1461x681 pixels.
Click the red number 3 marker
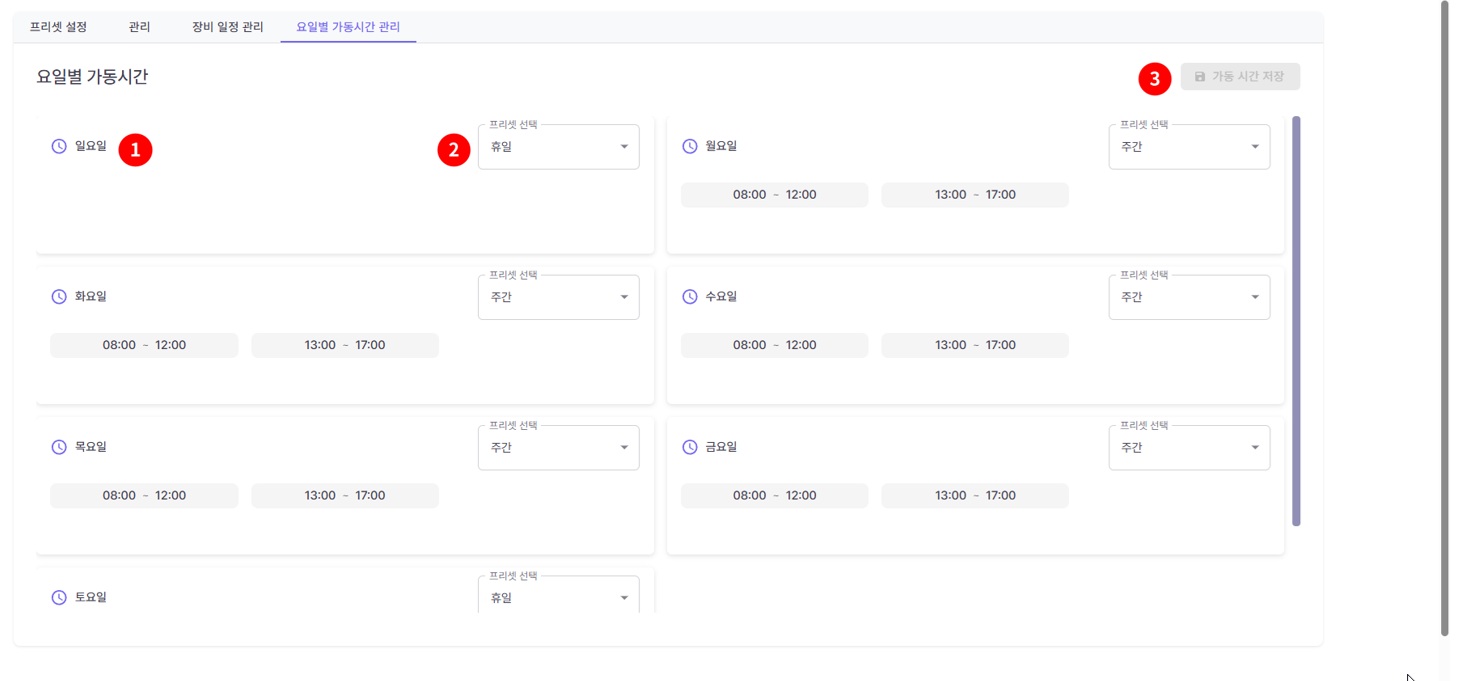click(x=1155, y=78)
